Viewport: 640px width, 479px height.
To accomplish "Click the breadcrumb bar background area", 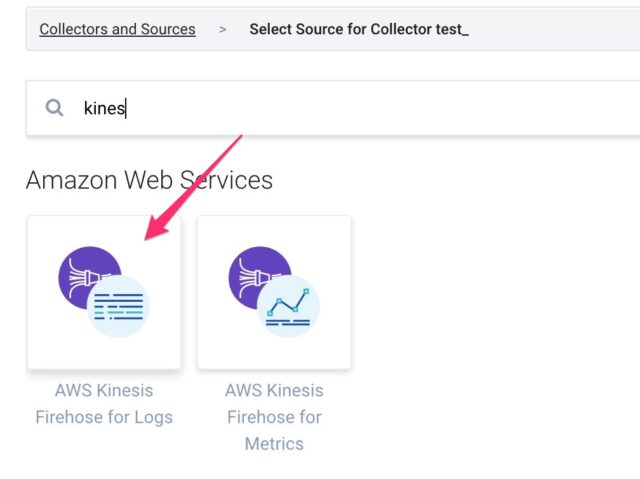I will click(551, 29).
